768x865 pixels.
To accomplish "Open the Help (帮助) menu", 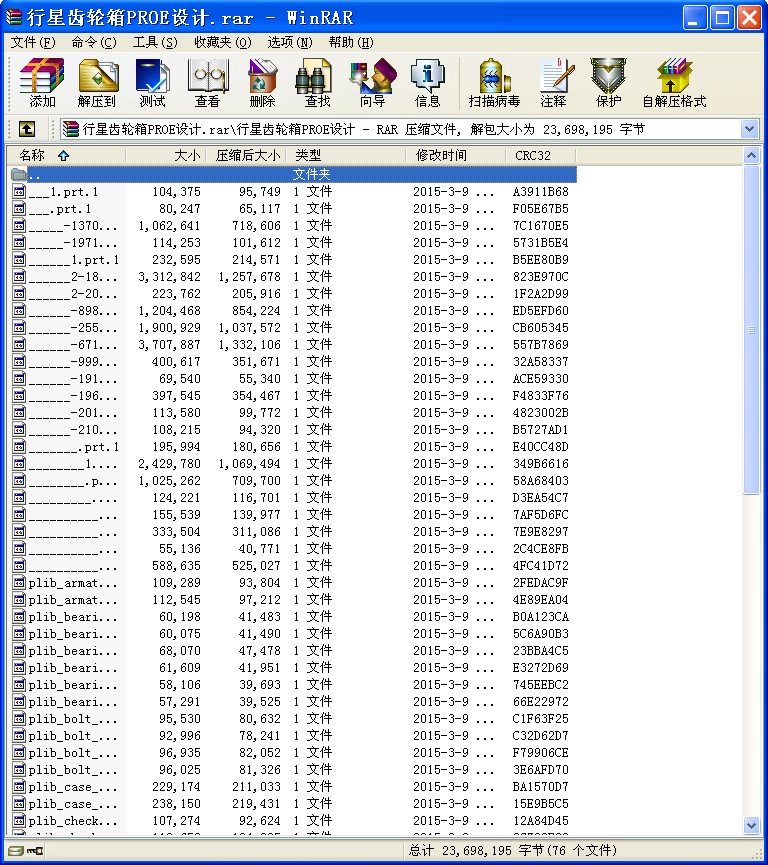I will [351, 42].
